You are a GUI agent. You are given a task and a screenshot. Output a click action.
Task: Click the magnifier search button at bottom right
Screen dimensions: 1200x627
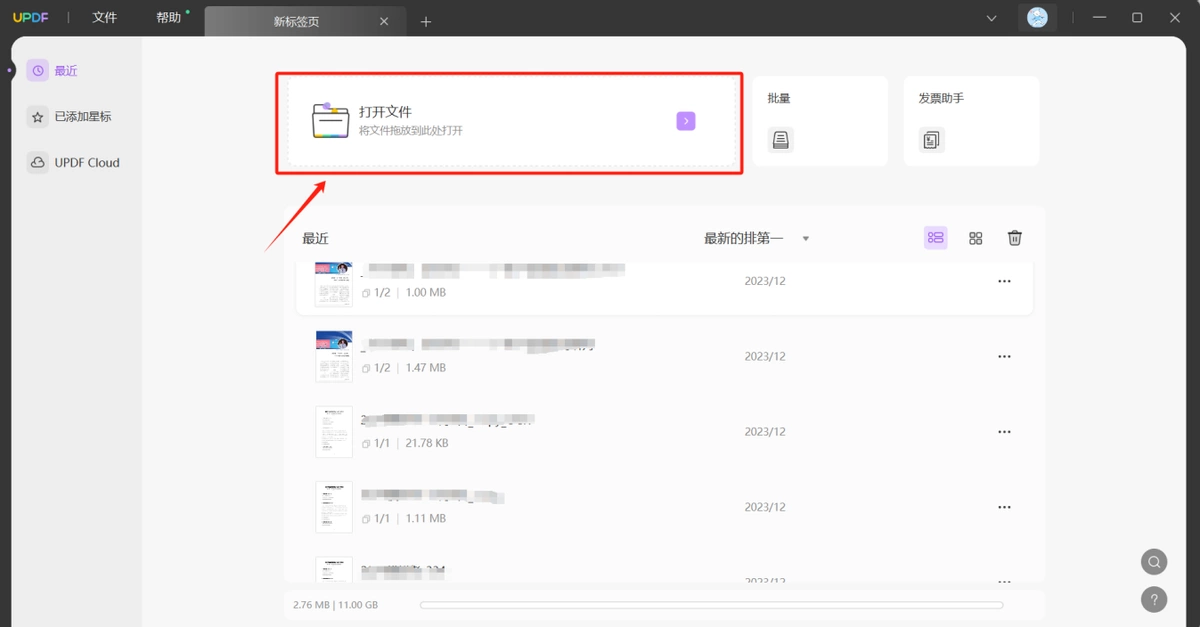point(1154,561)
